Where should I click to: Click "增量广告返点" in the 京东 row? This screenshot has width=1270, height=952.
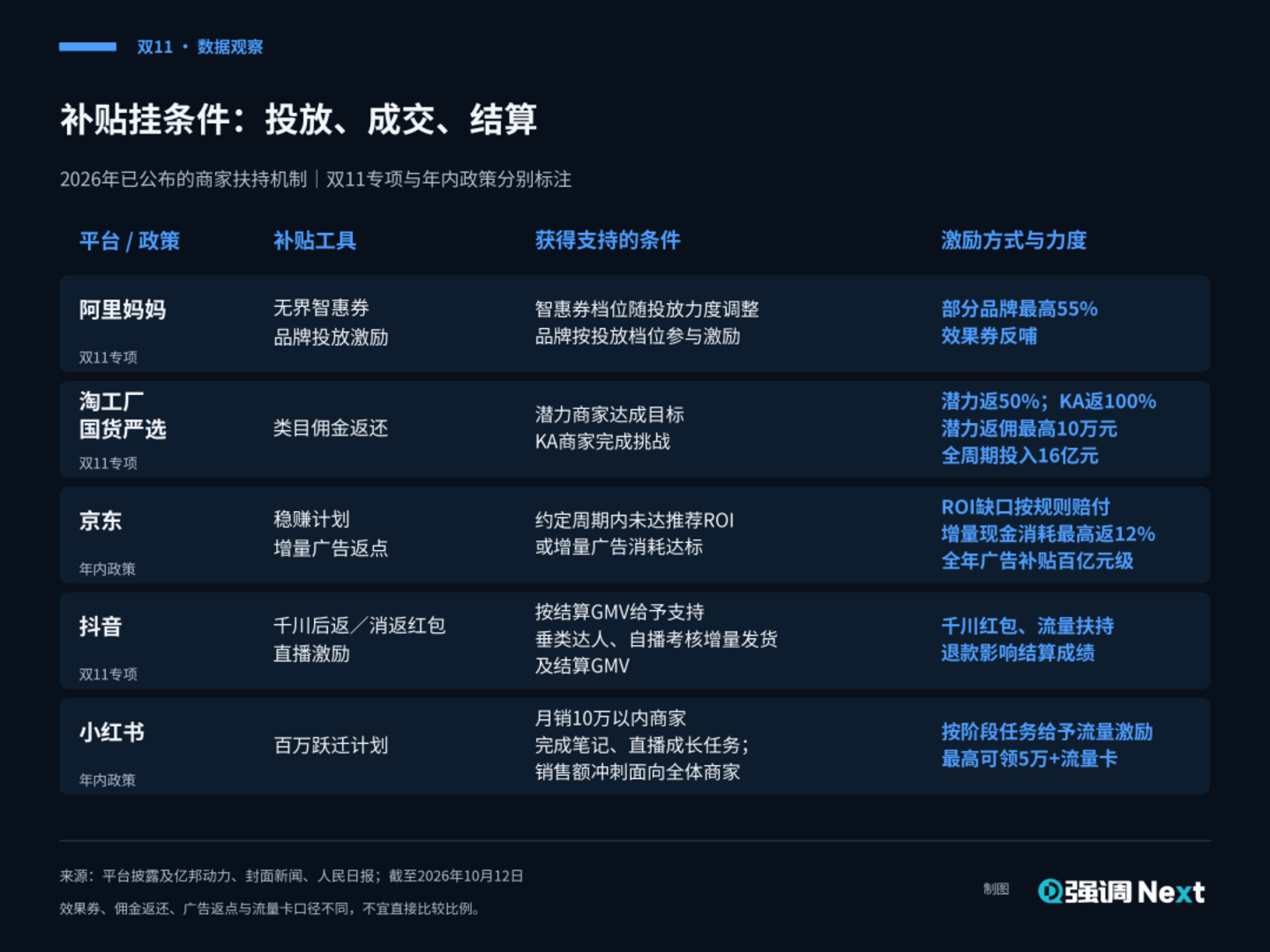tap(331, 548)
